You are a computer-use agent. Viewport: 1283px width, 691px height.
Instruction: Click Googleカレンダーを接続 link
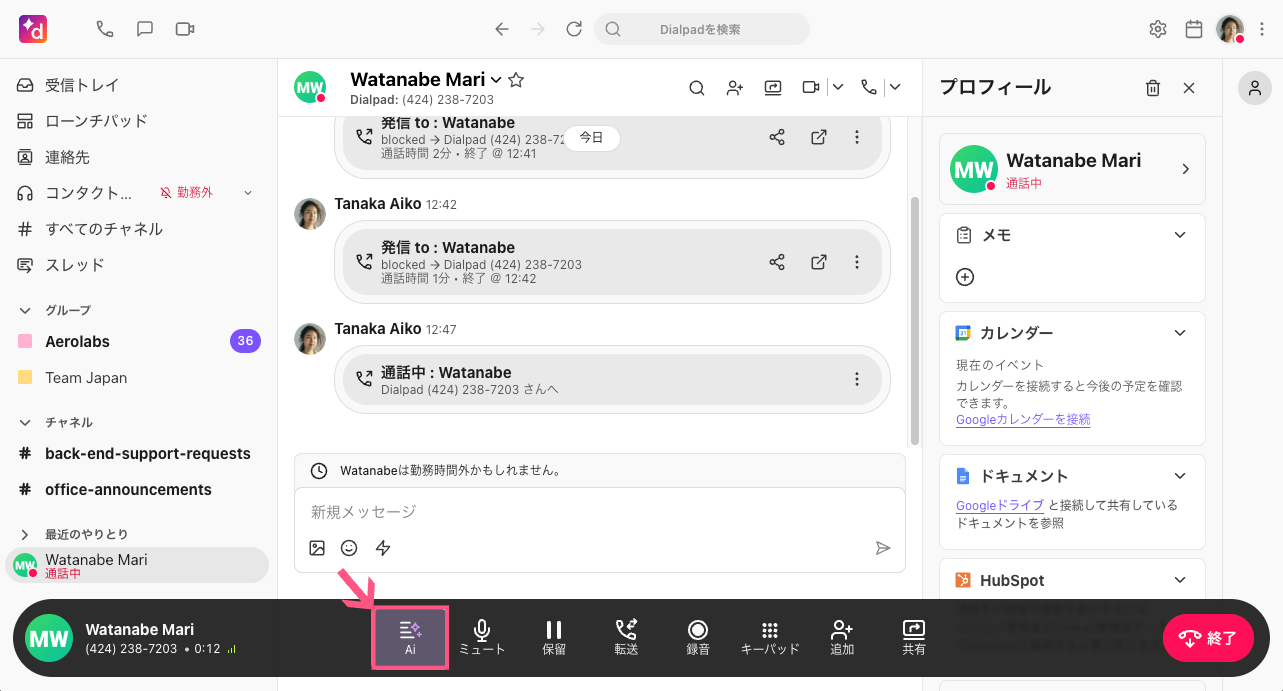click(1023, 420)
